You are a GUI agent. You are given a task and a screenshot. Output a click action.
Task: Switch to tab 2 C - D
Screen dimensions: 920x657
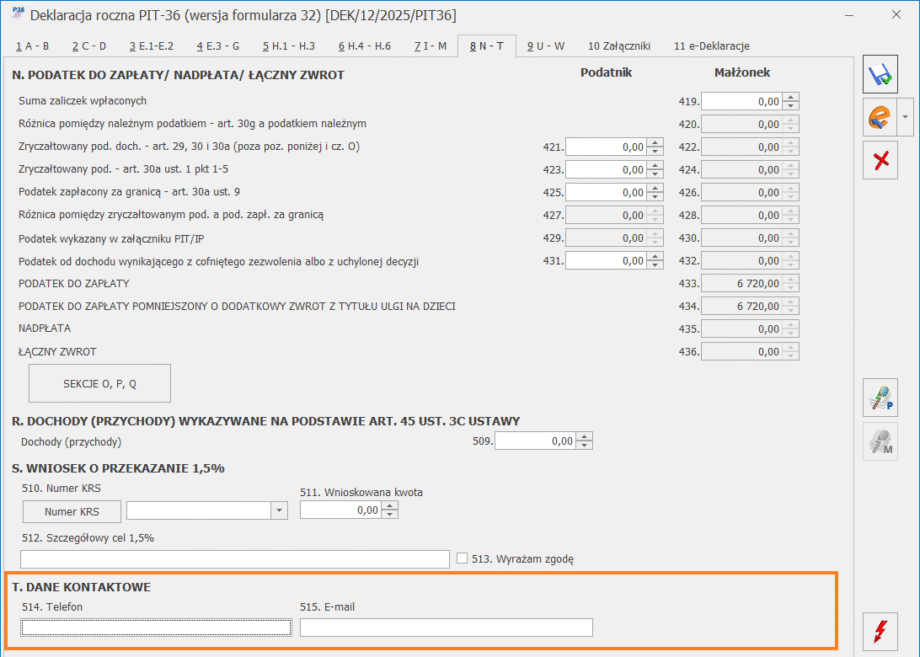(x=89, y=46)
